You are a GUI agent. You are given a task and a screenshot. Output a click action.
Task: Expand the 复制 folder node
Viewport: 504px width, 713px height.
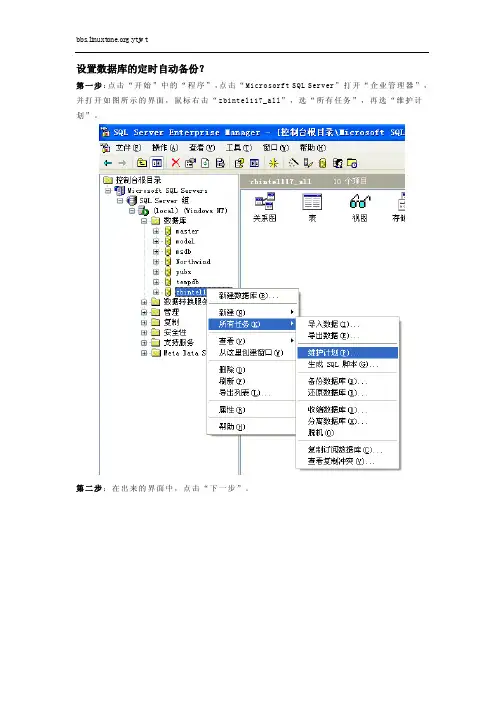pyautogui.click(x=144, y=322)
